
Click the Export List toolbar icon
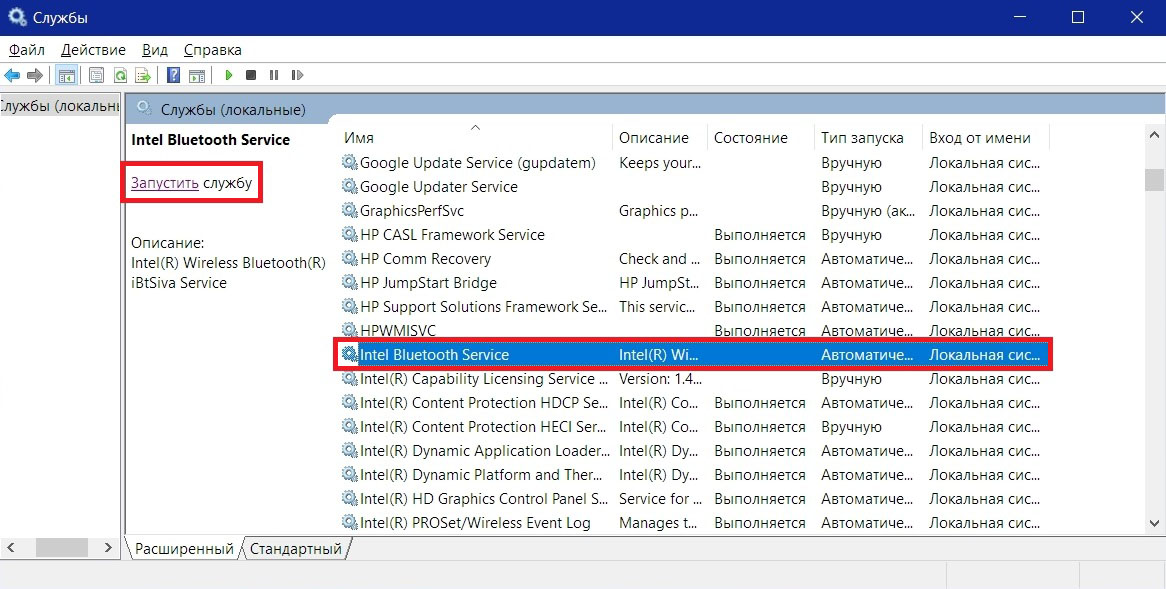tap(143, 75)
